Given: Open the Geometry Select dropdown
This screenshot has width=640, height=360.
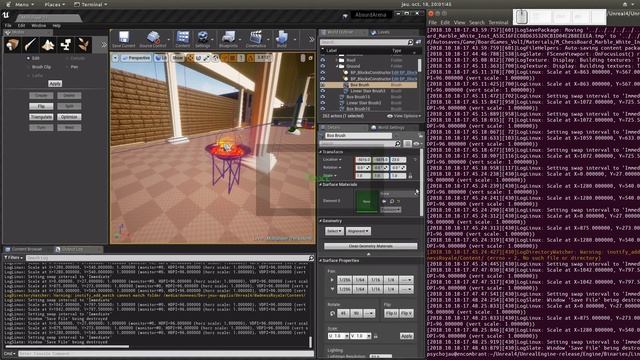Looking at the screenshot, I should pos(334,231).
